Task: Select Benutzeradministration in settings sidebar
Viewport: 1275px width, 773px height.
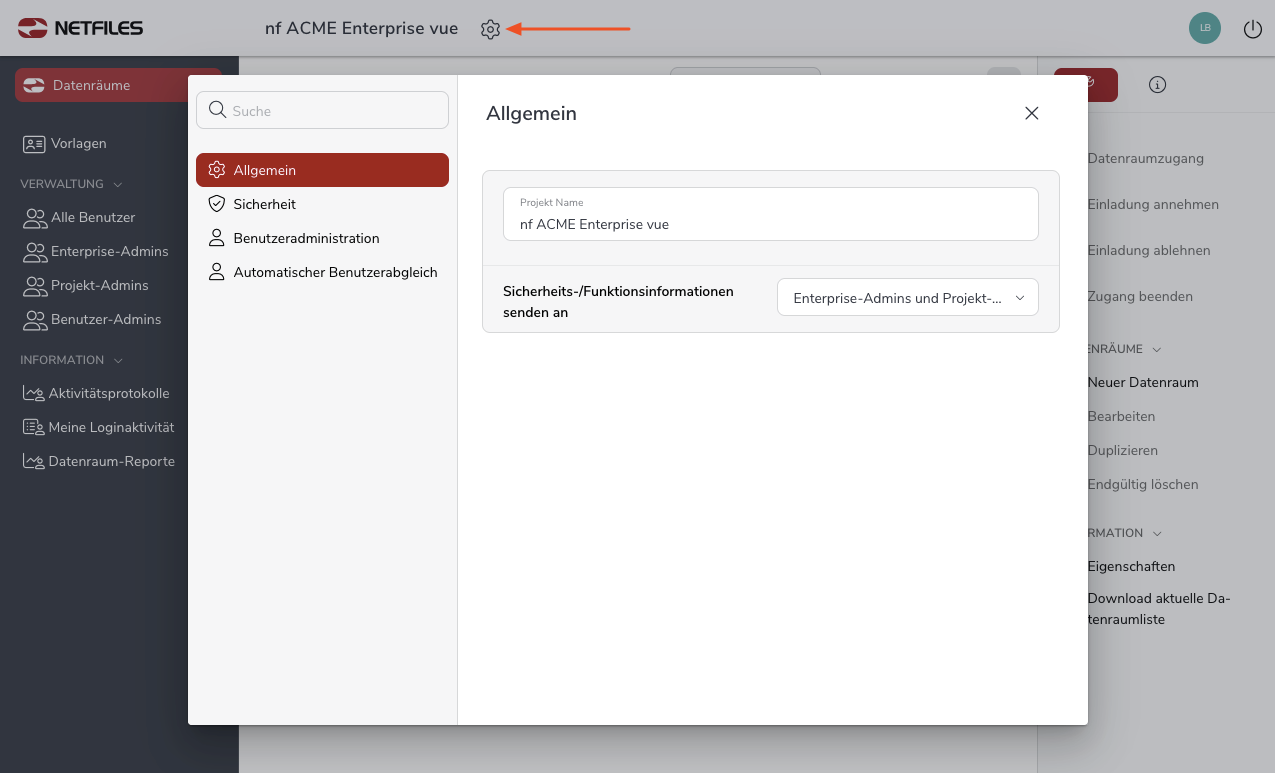Action: pyautogui.click(x=306, y=238)
